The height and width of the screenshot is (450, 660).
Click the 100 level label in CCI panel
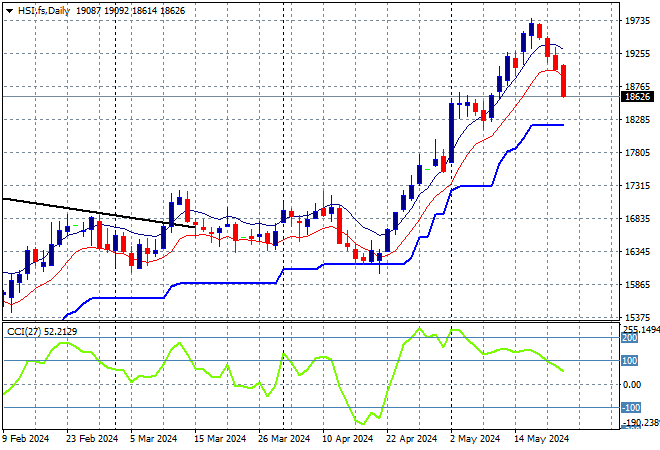point(629,361)
